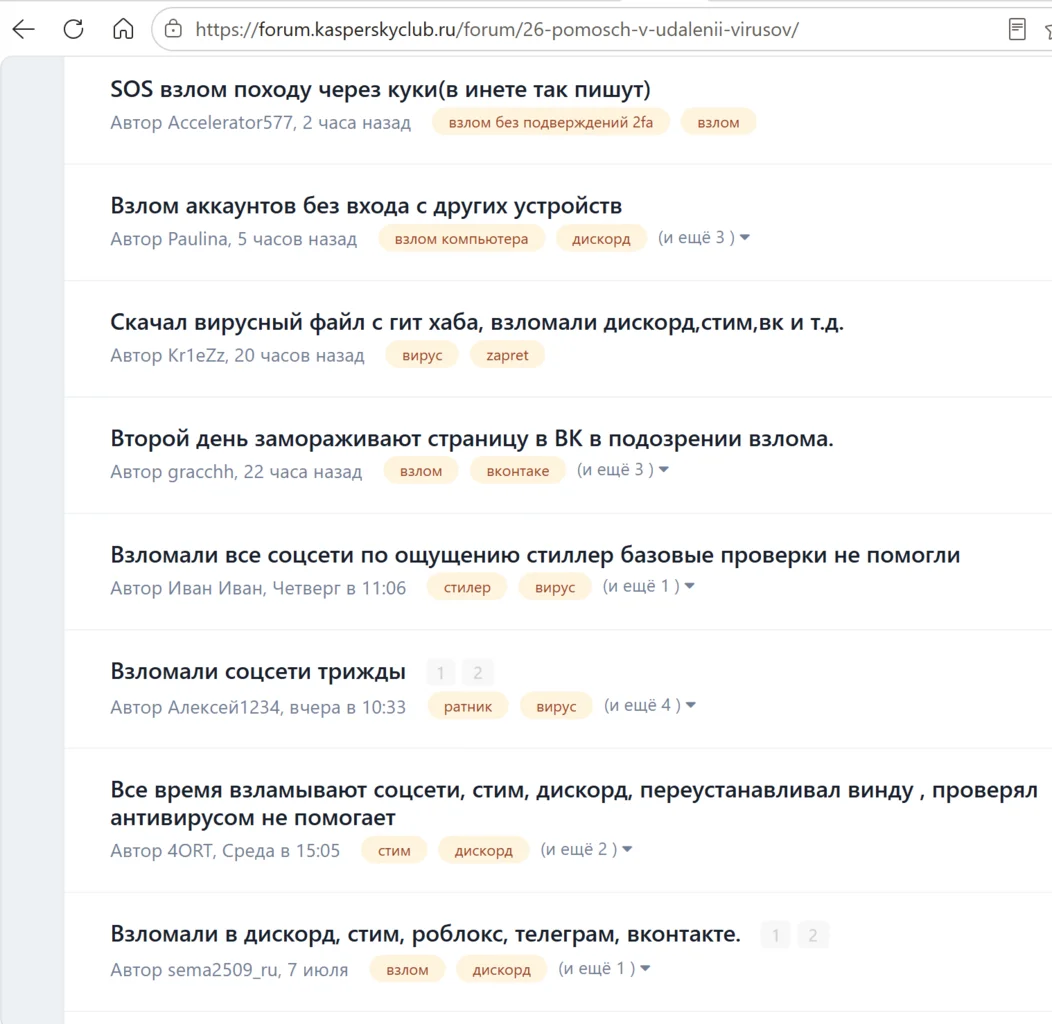Click tag "стим"
Viewport: 1052px width, 1024px height.
click(394, 851)
